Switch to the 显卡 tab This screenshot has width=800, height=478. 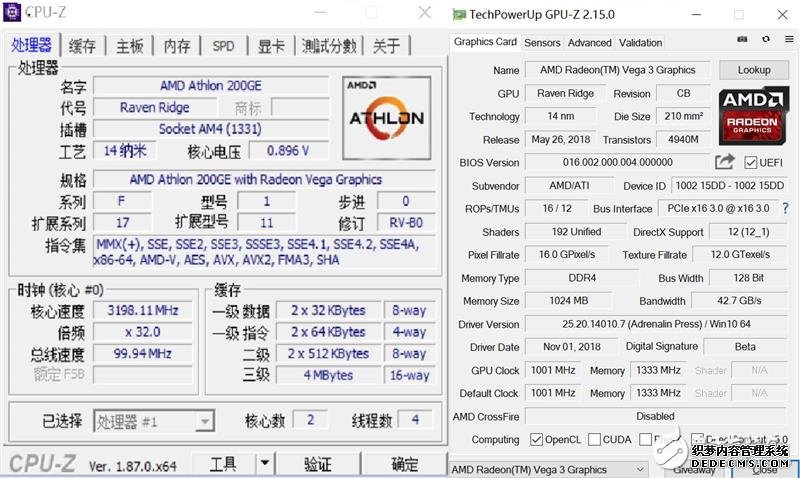coord(271,46)
